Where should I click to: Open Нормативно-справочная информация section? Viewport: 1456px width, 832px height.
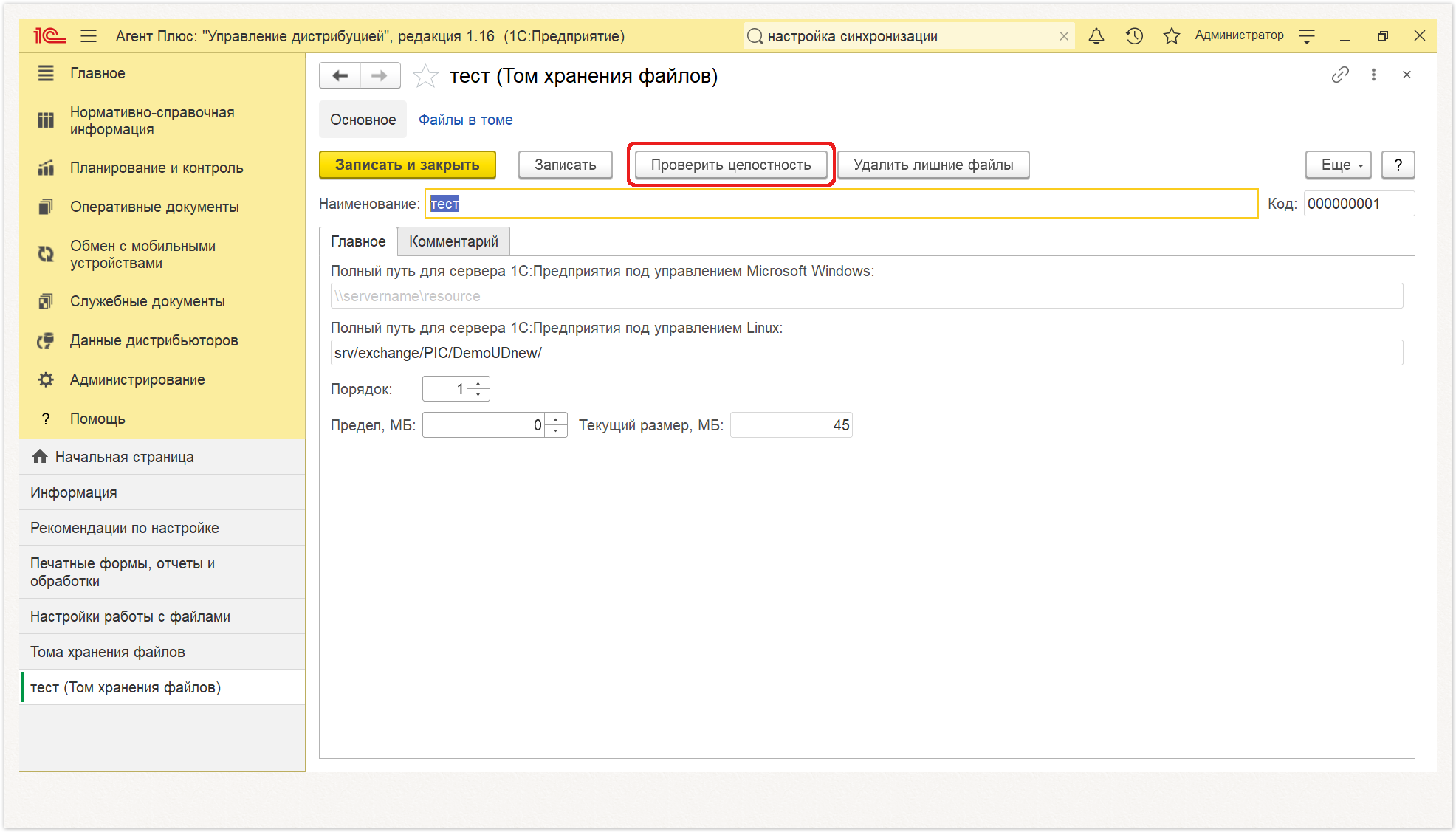pos(162,120)
